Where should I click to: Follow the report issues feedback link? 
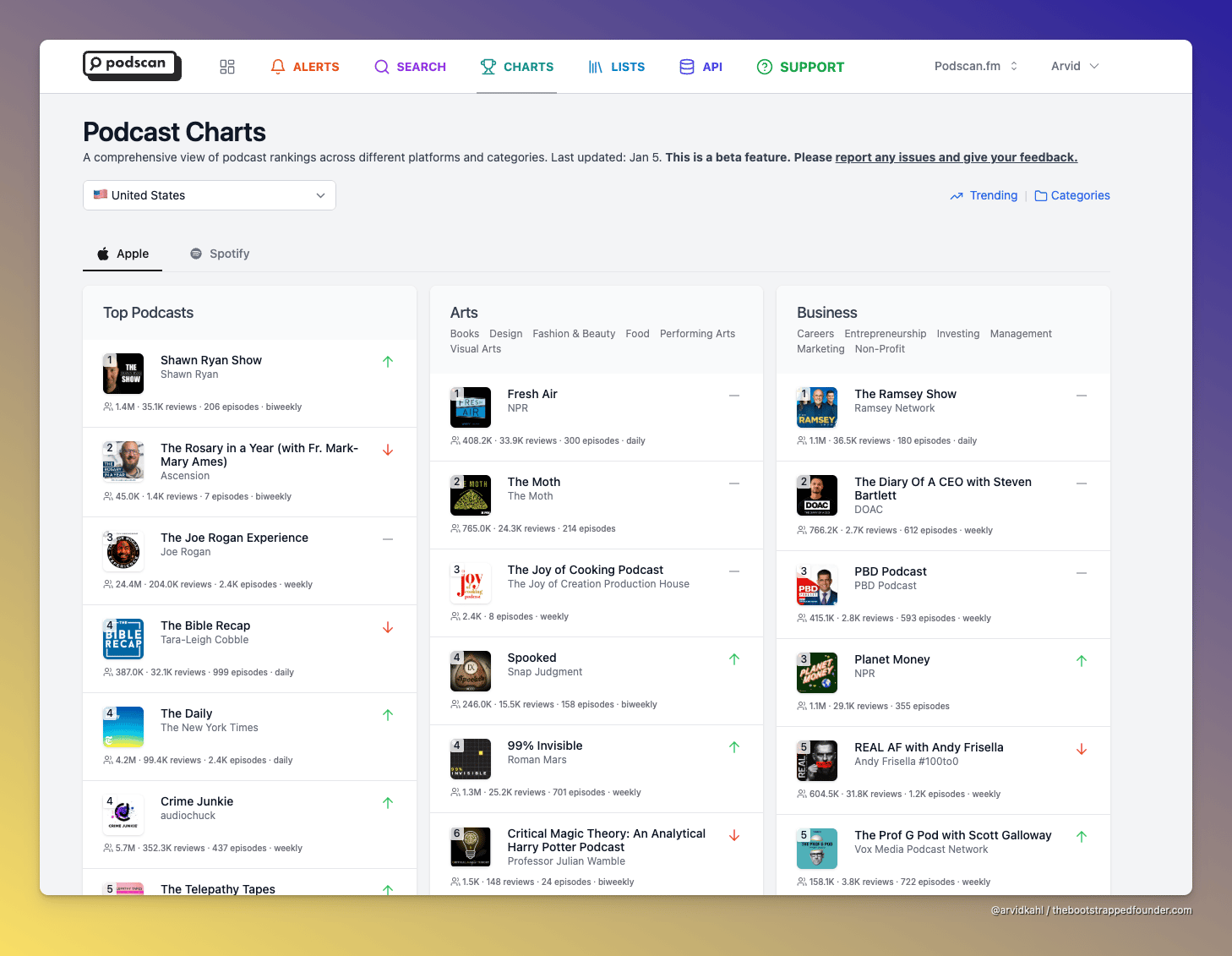pyautogui.click(x=957, y=157)
